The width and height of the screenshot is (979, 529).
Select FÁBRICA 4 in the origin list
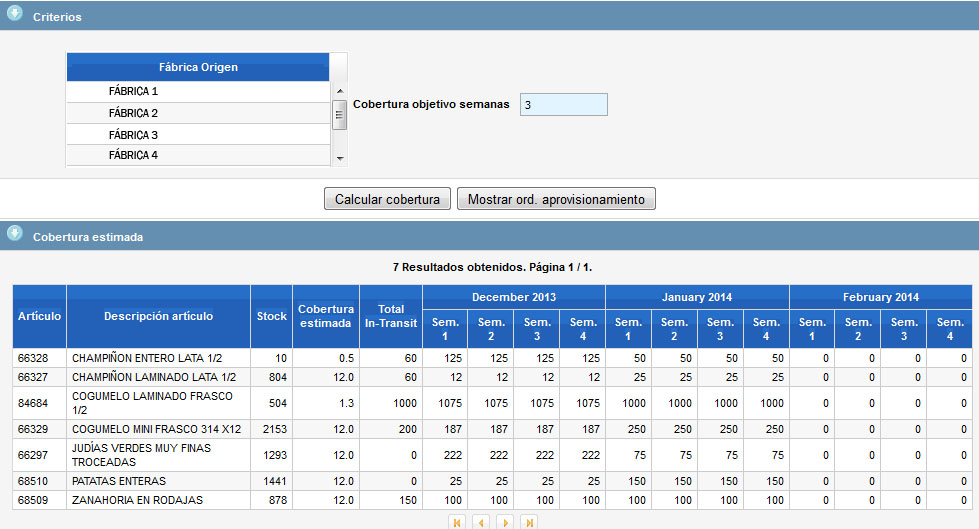click(198, 155)
